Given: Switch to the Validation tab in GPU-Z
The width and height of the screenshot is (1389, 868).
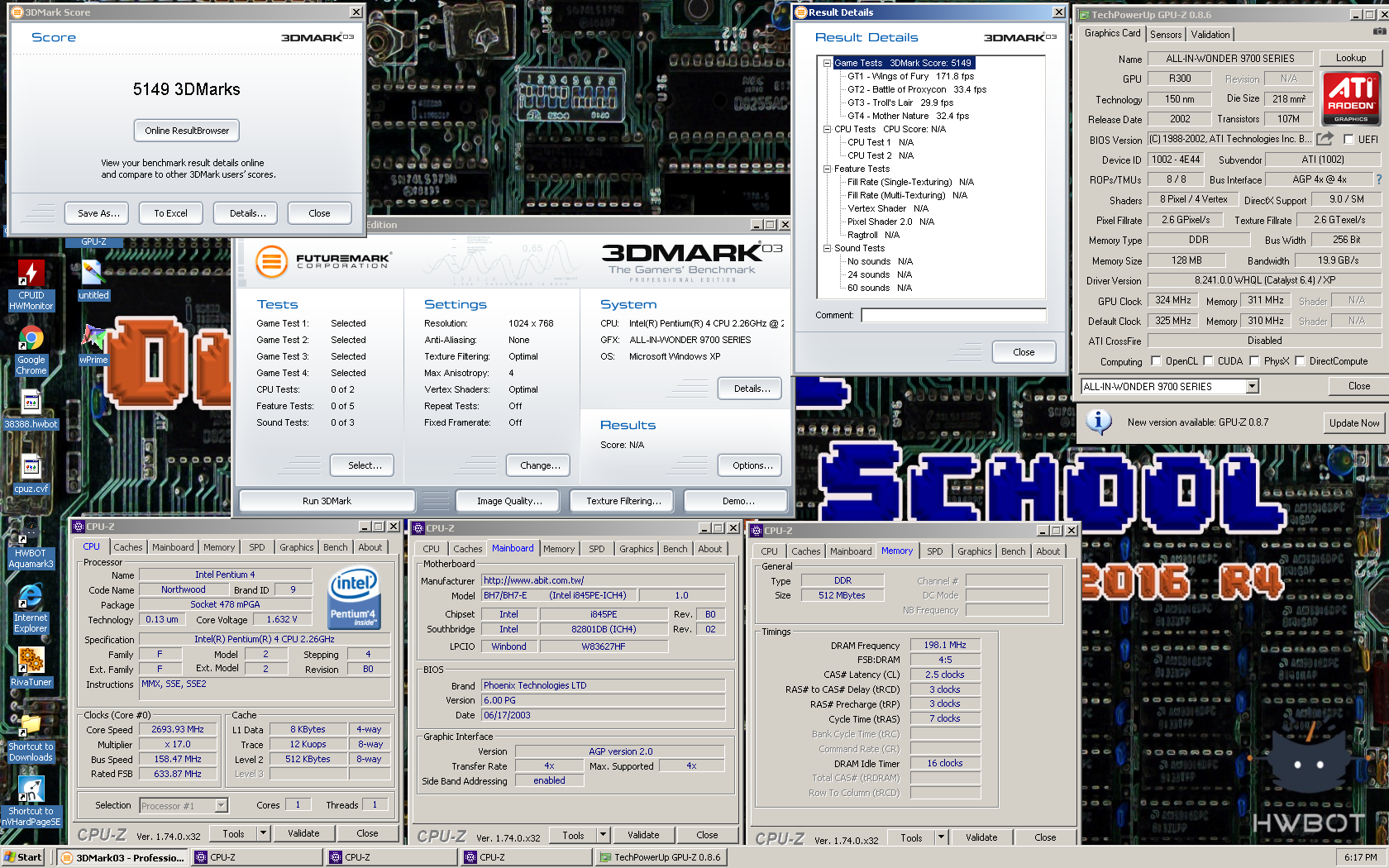Looking at the screenshot, I should point(1210,34).
